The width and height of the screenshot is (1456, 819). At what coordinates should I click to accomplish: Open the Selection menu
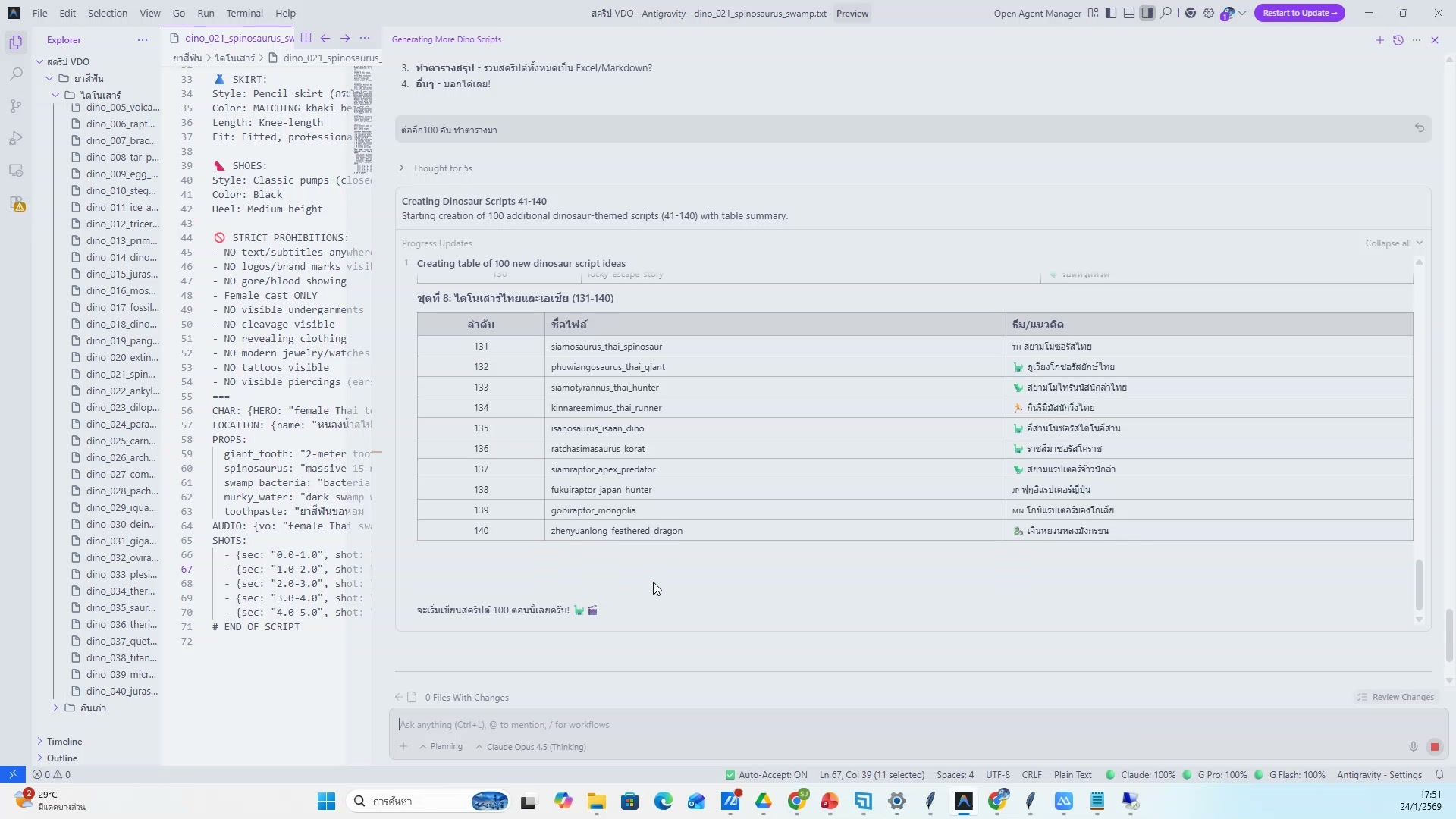[108, 13]
